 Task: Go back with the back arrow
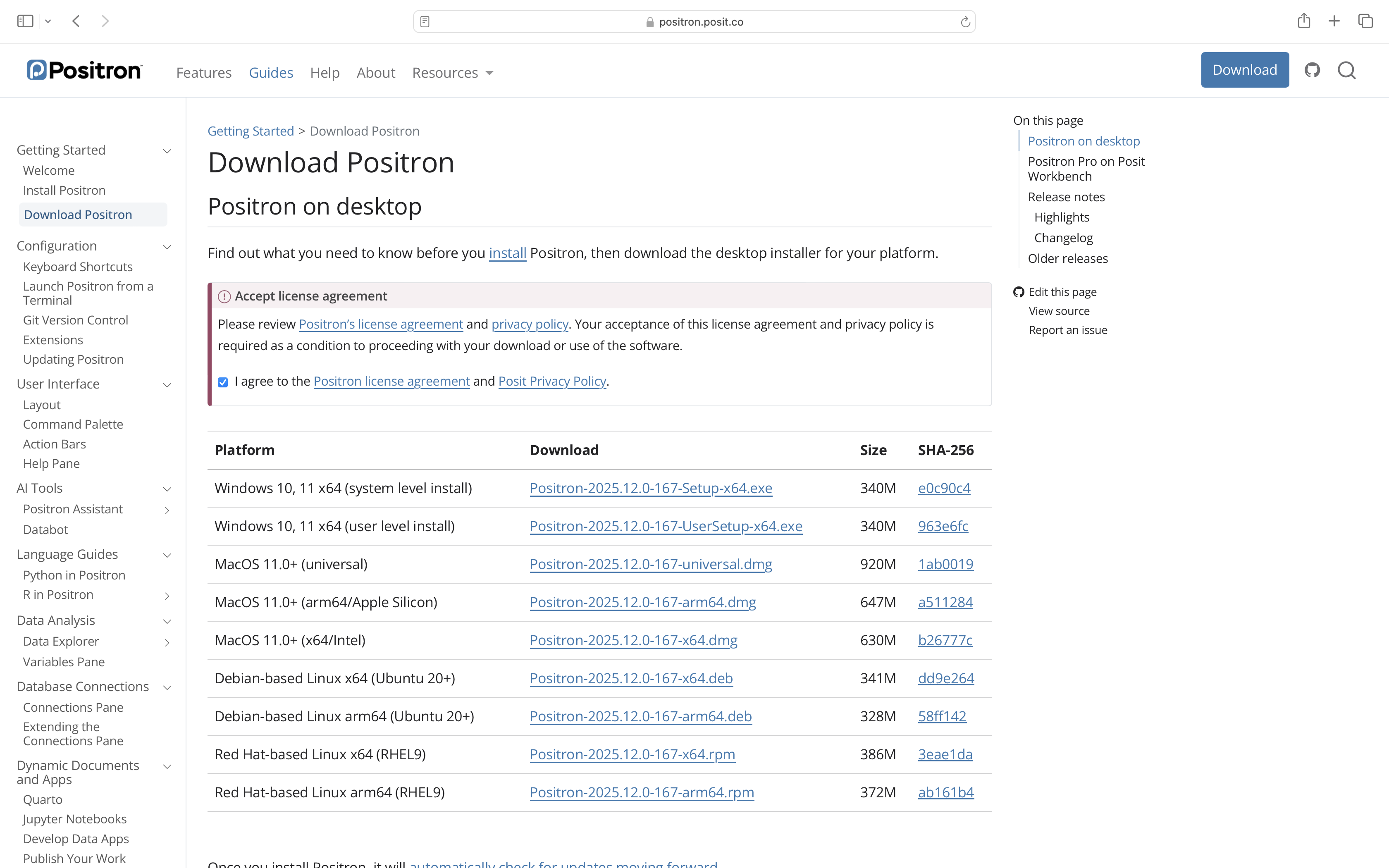coord(76,21)
